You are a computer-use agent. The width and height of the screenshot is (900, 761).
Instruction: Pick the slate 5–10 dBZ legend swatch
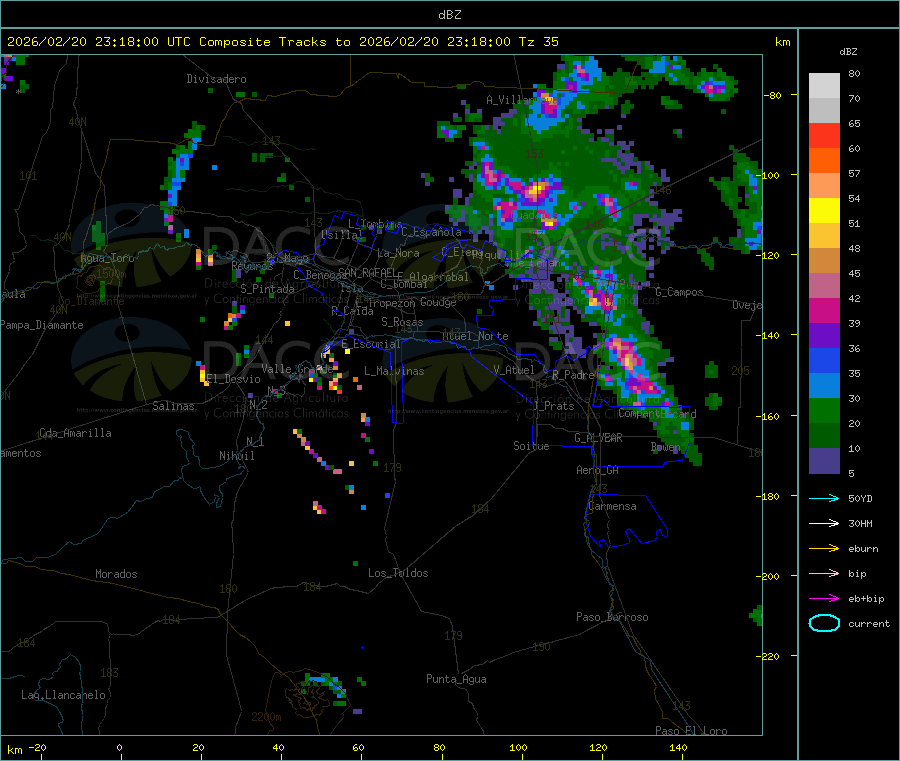click(x=824, y=461)
